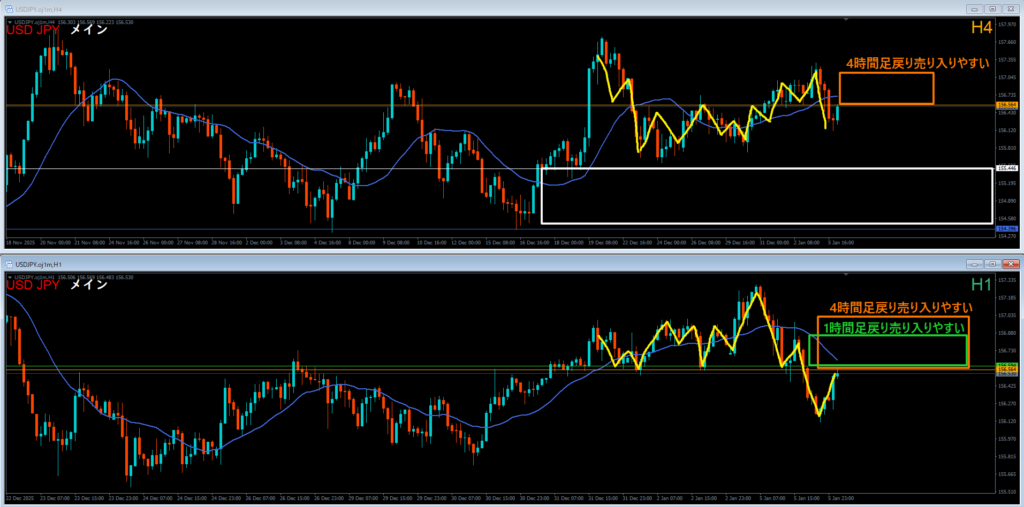Image resolution: width=1024 pixels, height=507 pixels.
Task: Click the chart icon in the USDJPY H1 title bar
Action: (x=10, y=263)
